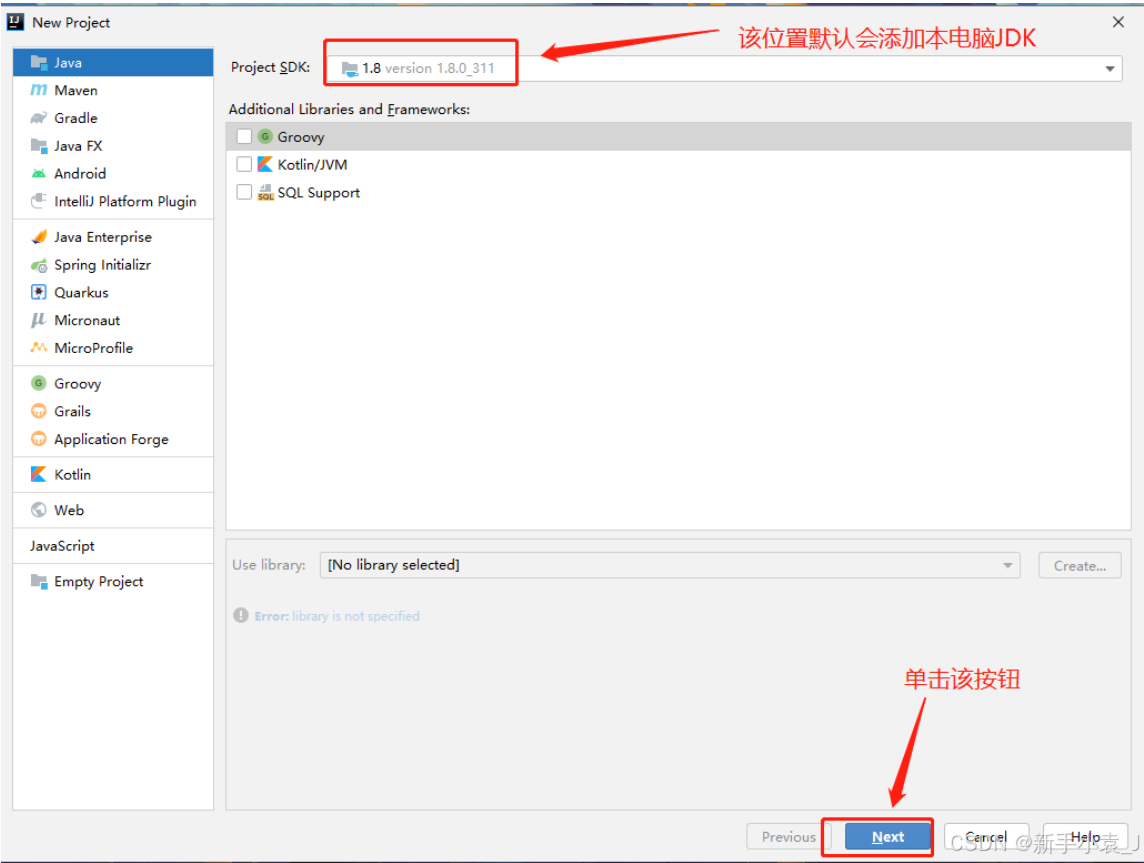This screenshot has height=863, width=1144.
Task: Select the 'Web' text entry
Action: click(x=69, y=510)
